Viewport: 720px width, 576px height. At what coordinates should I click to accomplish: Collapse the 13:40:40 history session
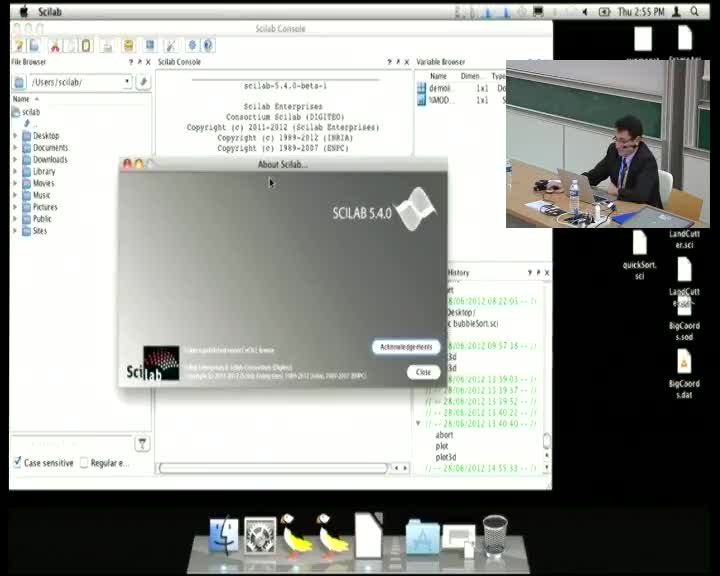click(418, 423)
